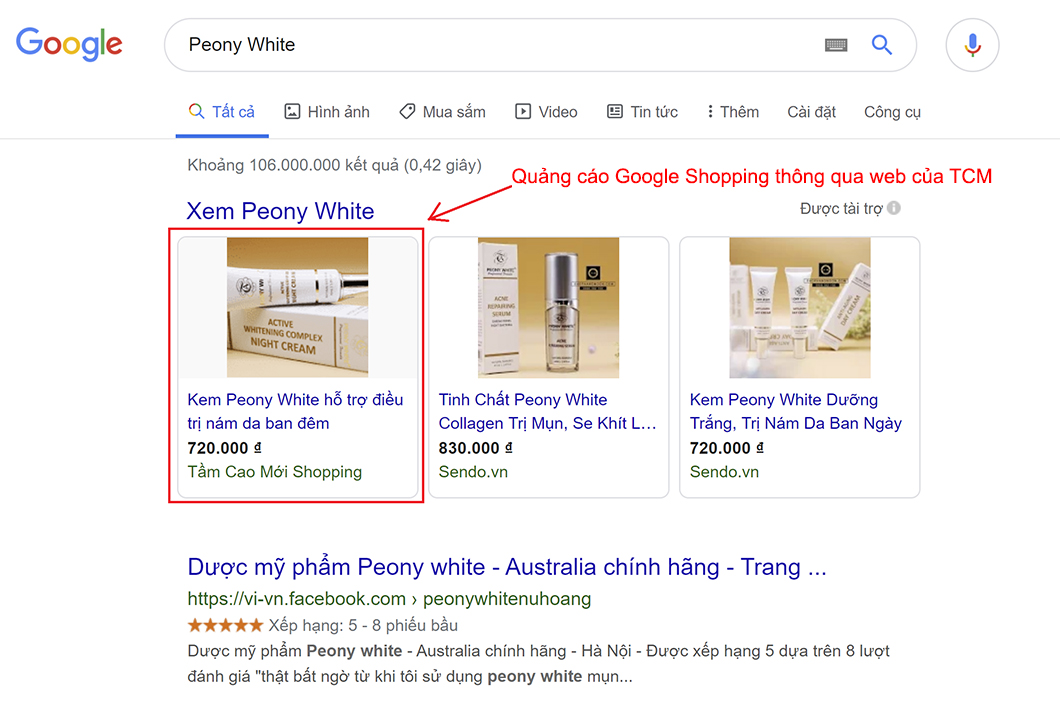Switch to the Mua sắm tab

pyautogui.click(x=442, y=112)
